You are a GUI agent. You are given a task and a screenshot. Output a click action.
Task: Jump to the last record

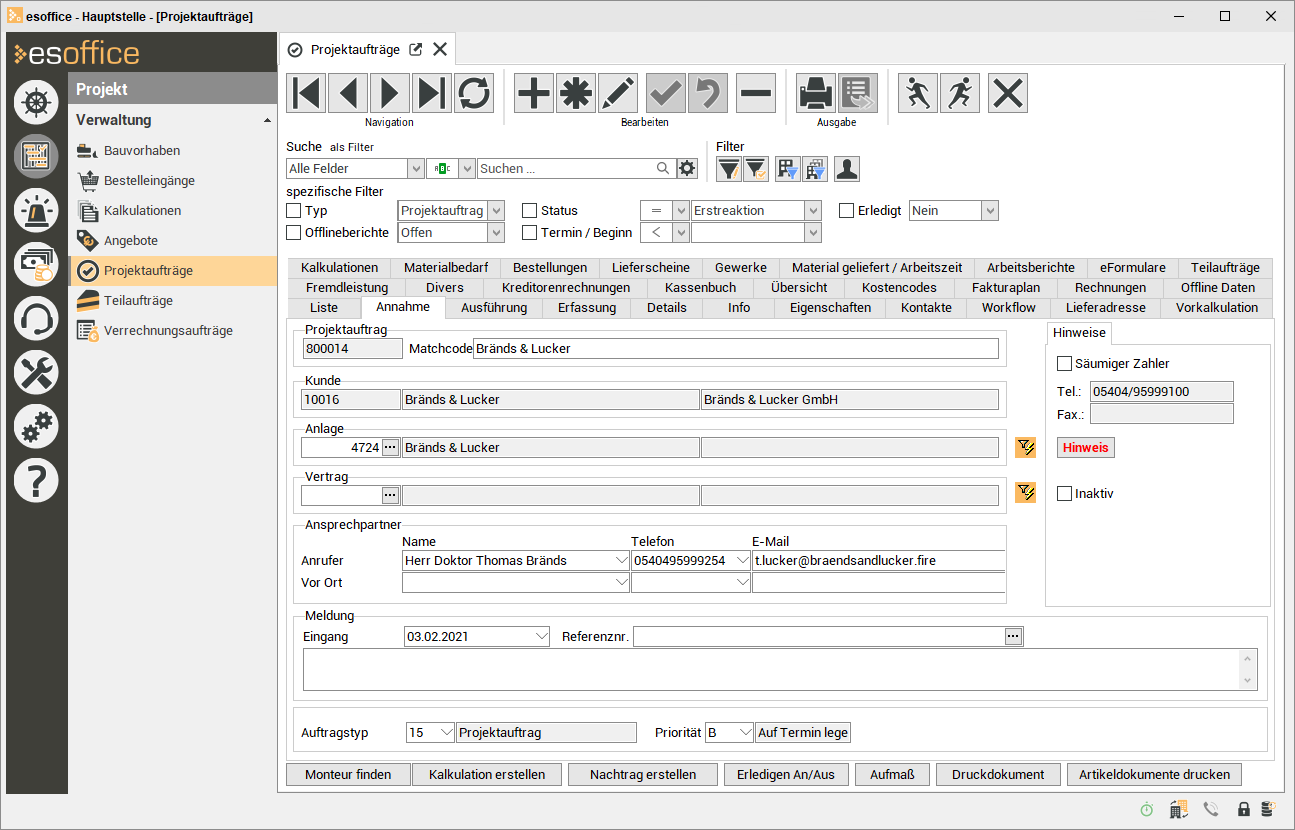[432, 93]
